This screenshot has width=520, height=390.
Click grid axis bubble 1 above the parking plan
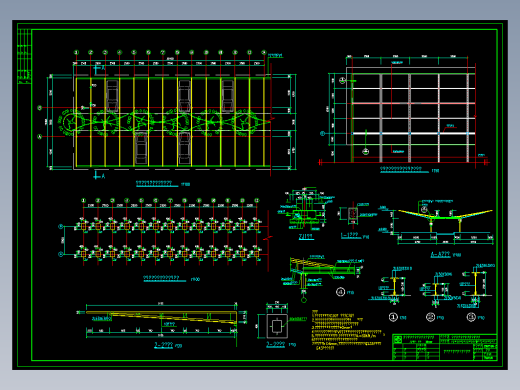click(76, 53)
